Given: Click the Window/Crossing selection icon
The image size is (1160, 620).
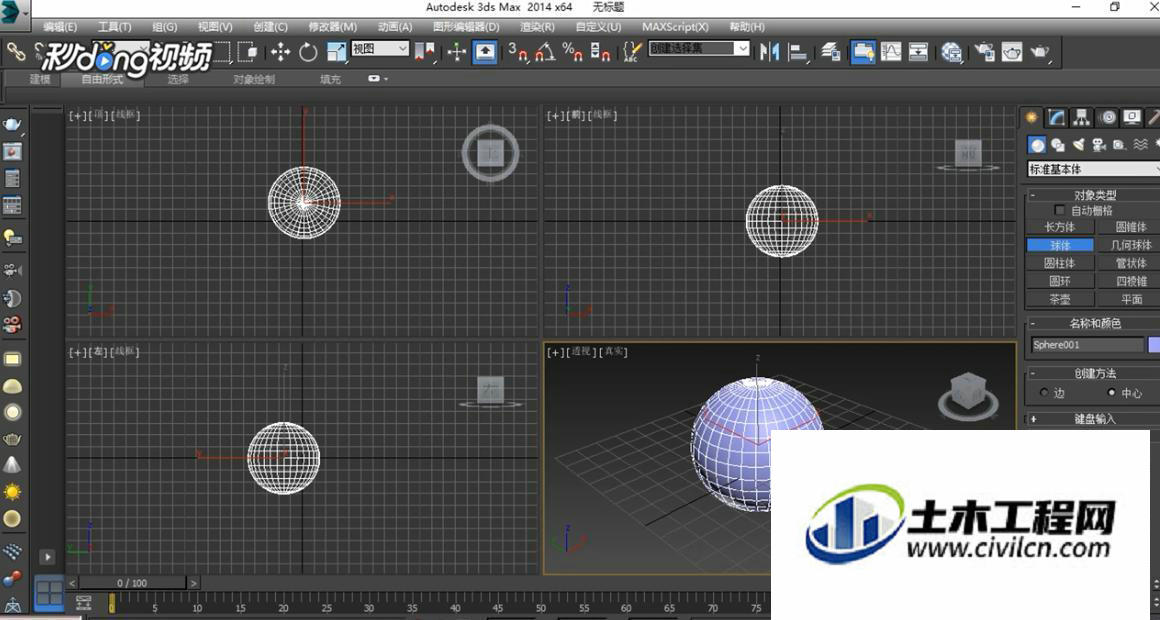Looking at the screenshot, I should pos(249,52).
